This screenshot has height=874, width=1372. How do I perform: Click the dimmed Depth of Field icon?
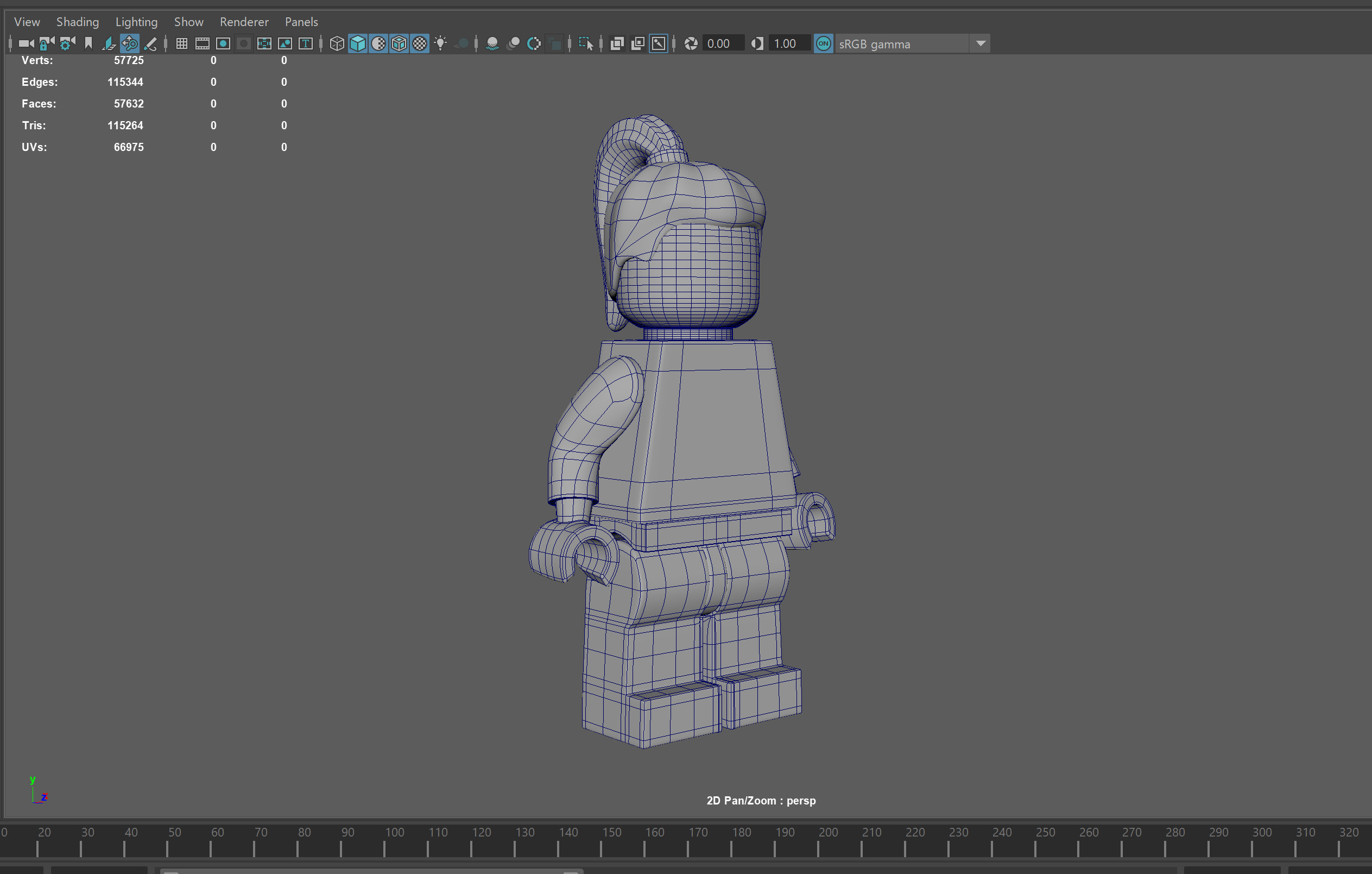(554, 43)
